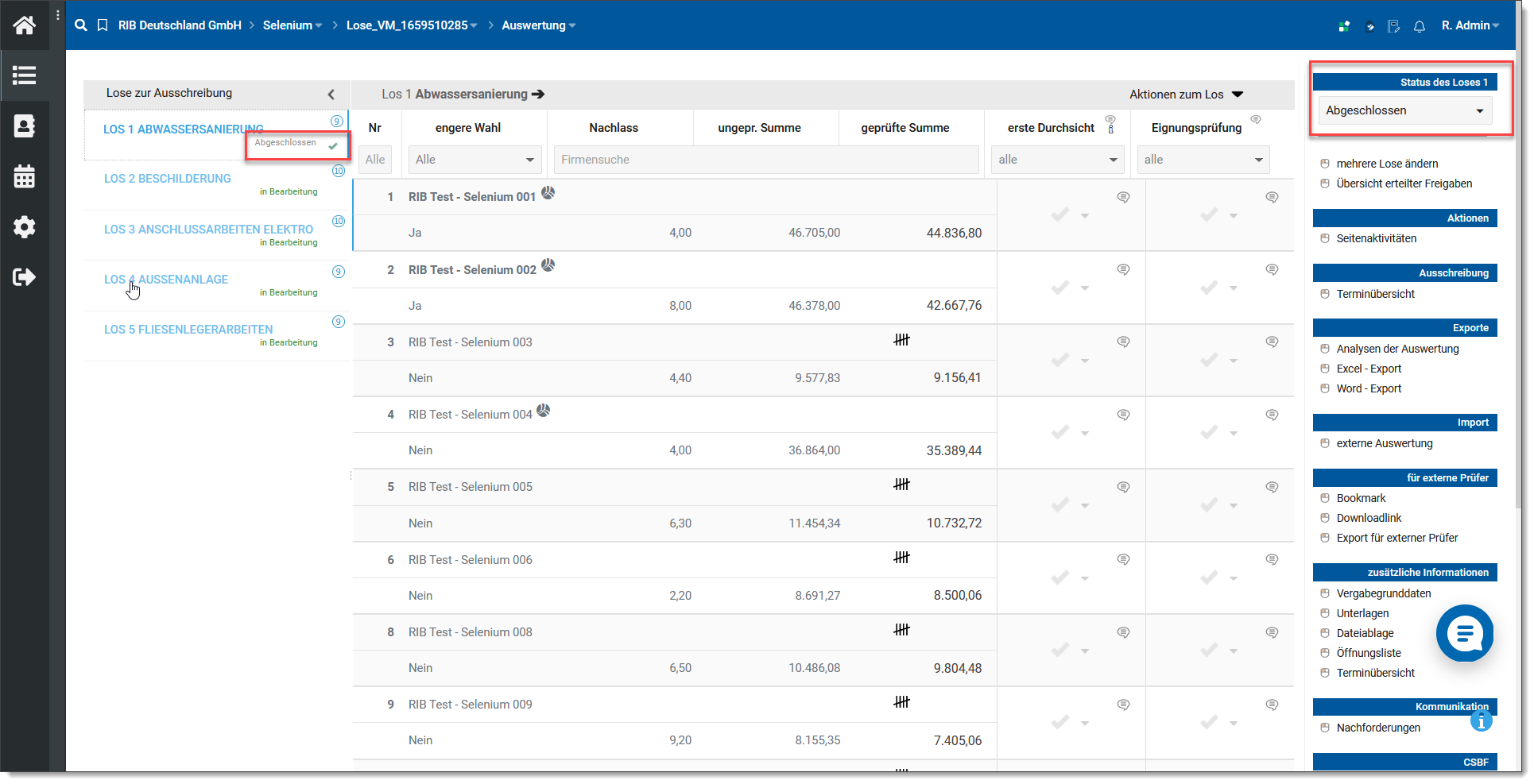Click the search magnifier icon
1534x784 pixels.
pos(81,25)
